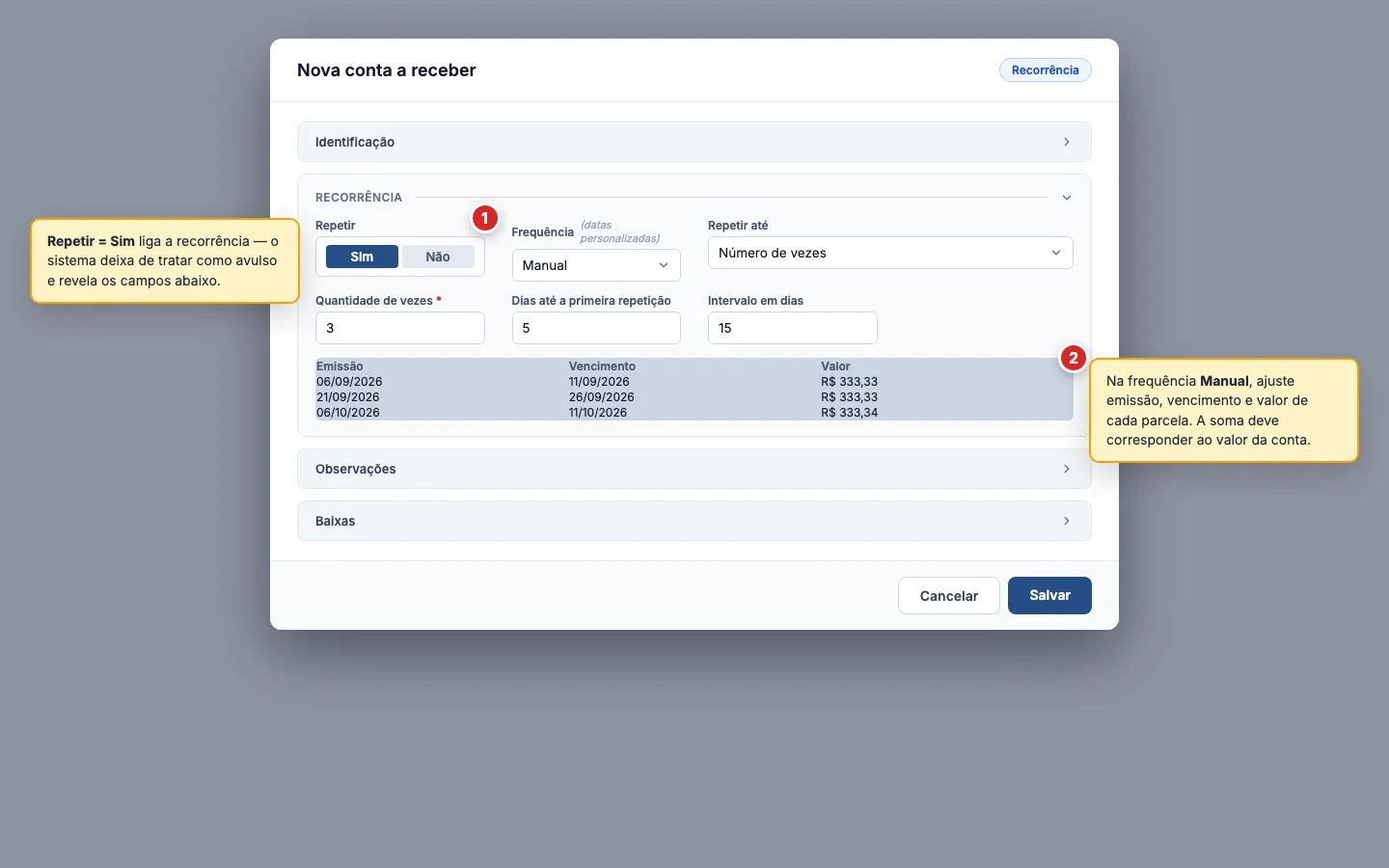
Task: Click the value R$ 333,34
Action: click(850, 413)
